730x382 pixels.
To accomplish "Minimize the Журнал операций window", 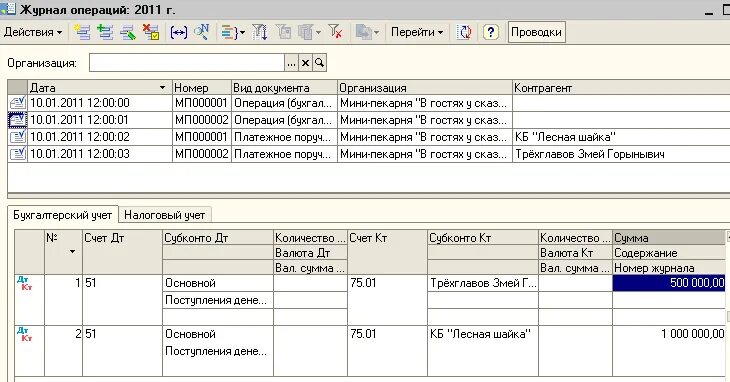I will point(709,12).
